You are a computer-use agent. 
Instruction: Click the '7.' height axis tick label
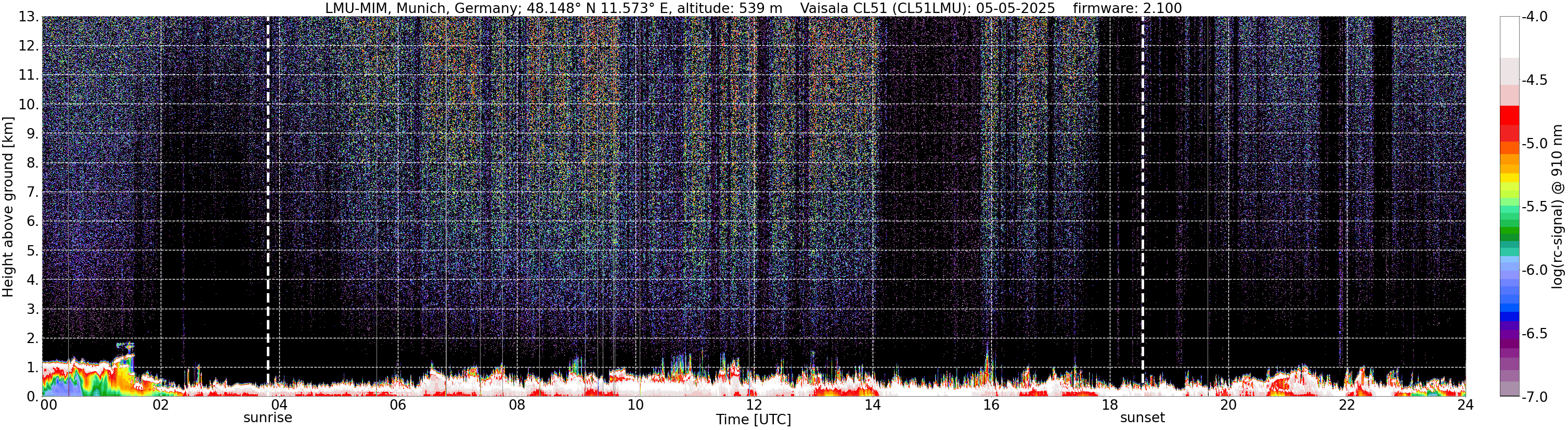click(32, 192)
